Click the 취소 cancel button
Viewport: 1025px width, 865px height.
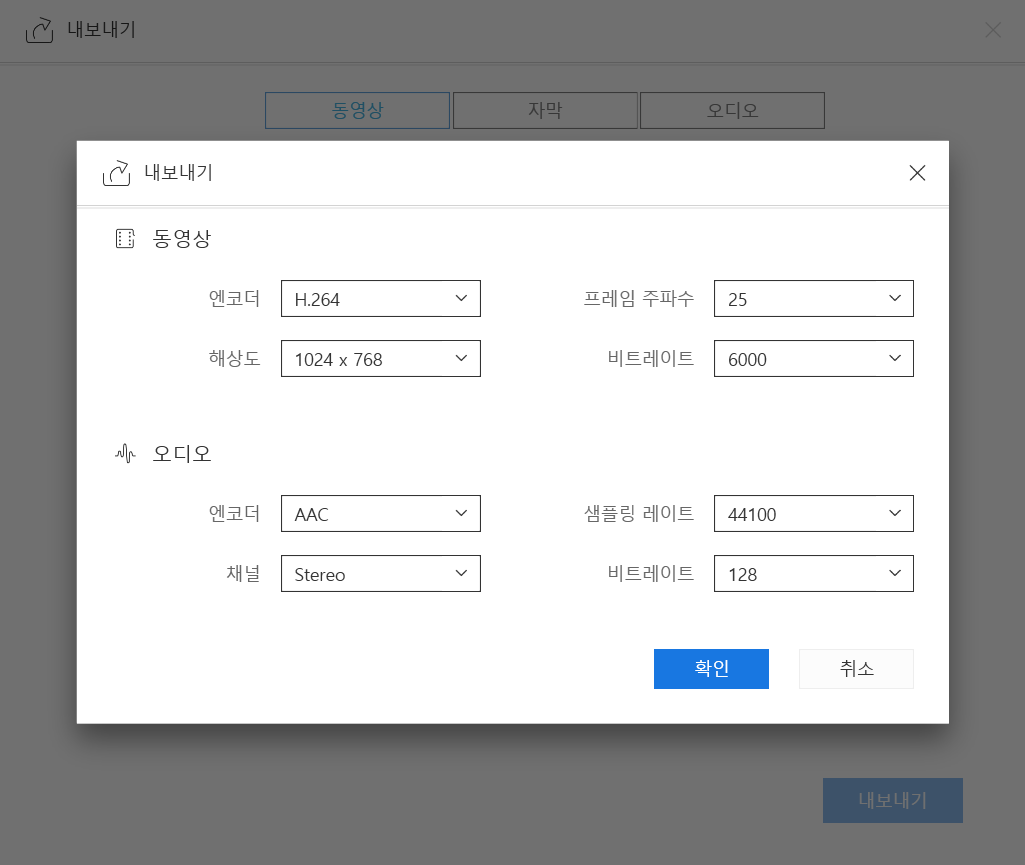coord(855,668)
